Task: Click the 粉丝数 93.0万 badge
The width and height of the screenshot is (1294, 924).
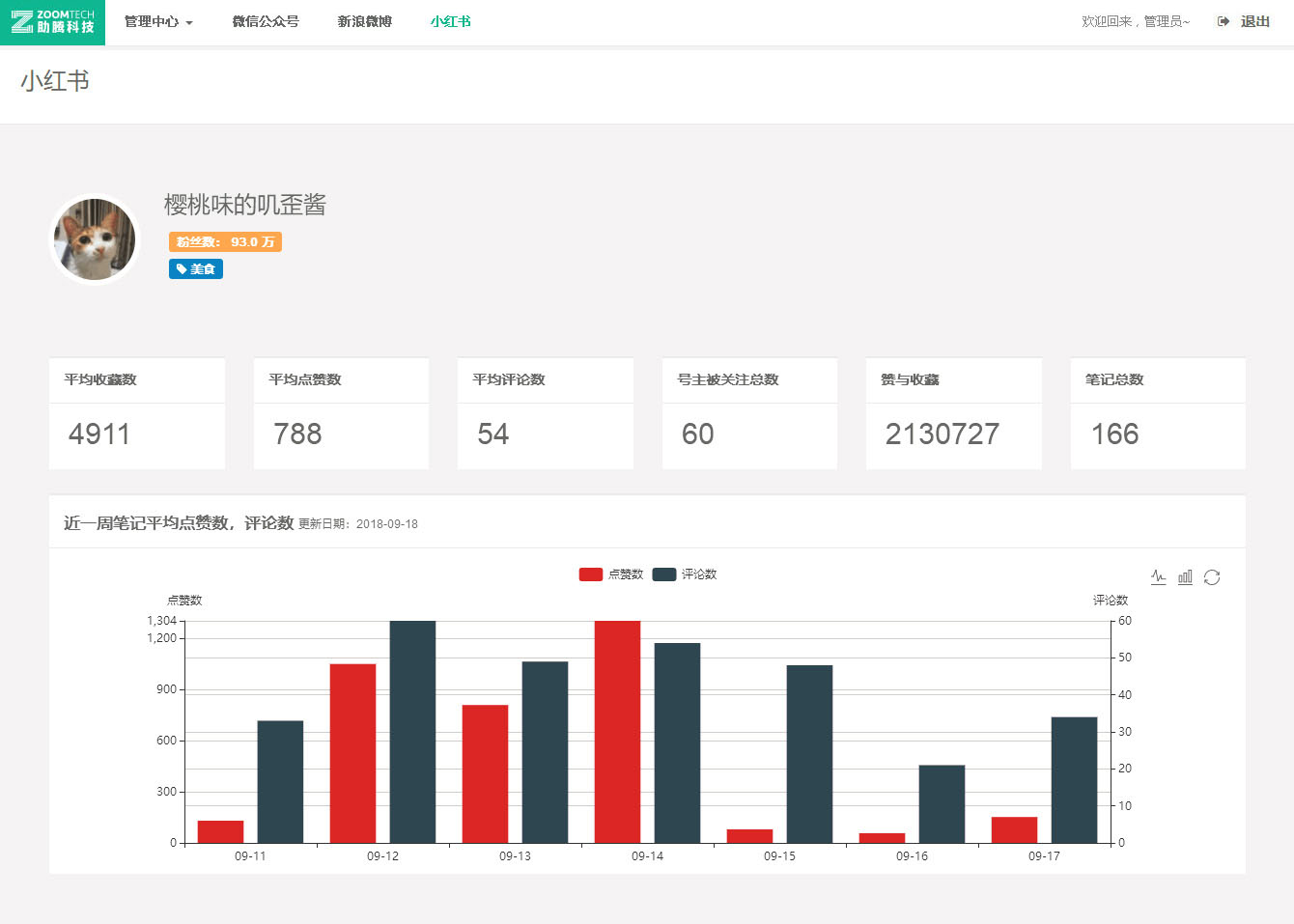Action: click(x=225, y=242)
